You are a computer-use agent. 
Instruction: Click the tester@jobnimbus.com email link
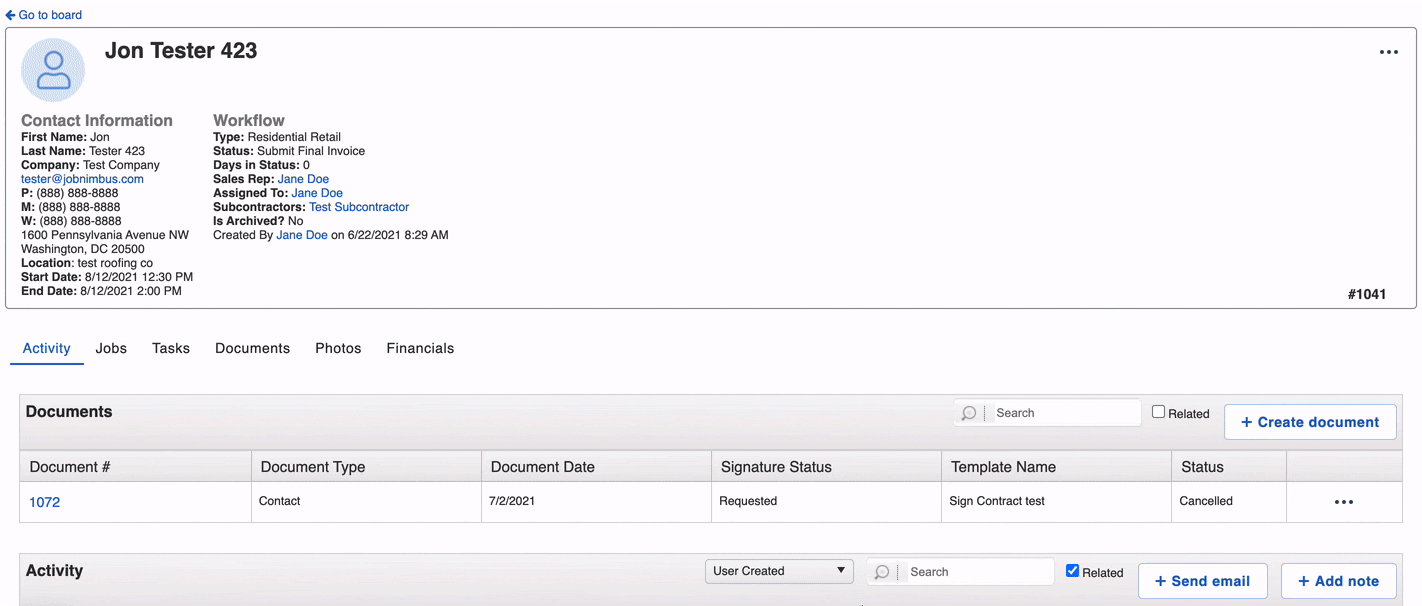pyautogui.click(x=82, y=179)
